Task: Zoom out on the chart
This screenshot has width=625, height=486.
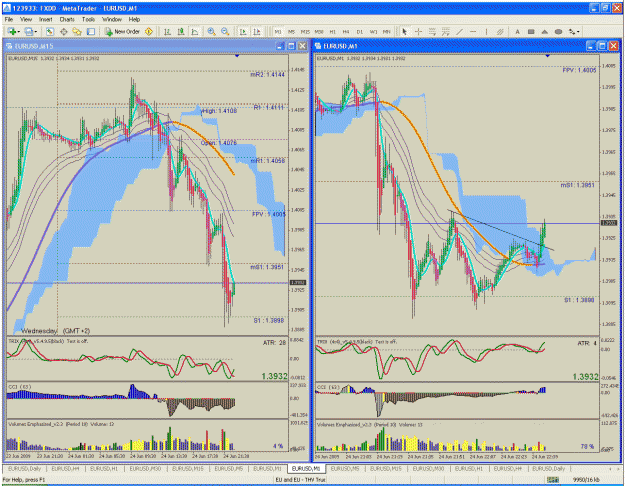Action: (x=225, y=31)
